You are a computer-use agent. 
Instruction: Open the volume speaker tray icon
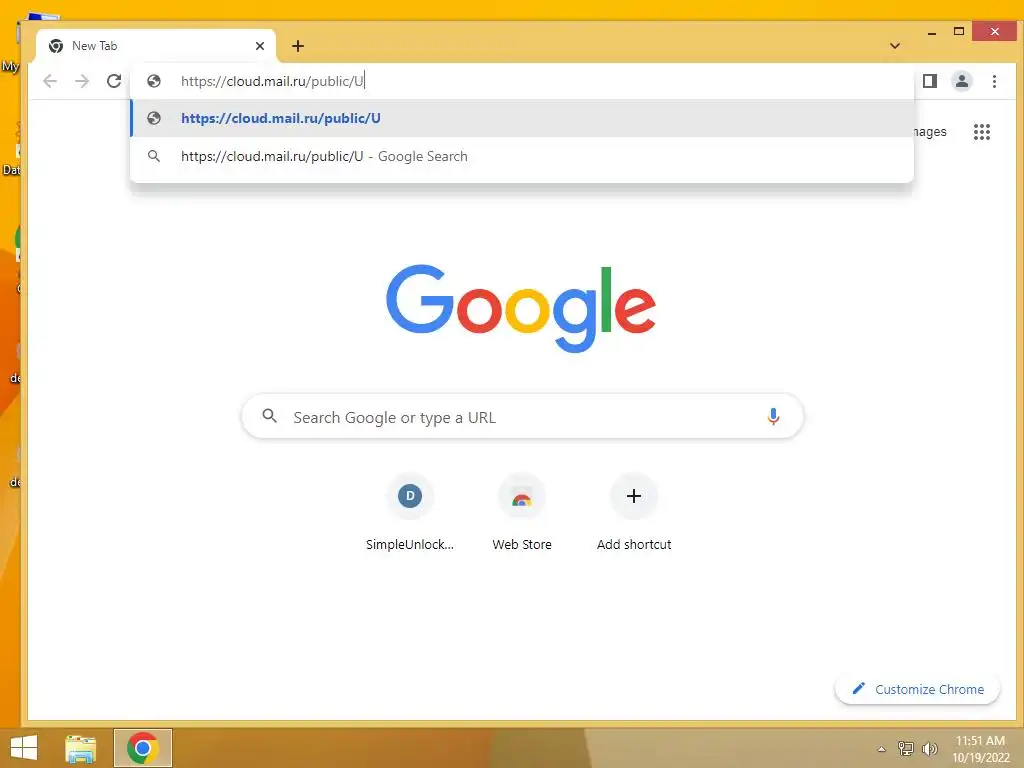pyautogui.click(x=929, y=749)
